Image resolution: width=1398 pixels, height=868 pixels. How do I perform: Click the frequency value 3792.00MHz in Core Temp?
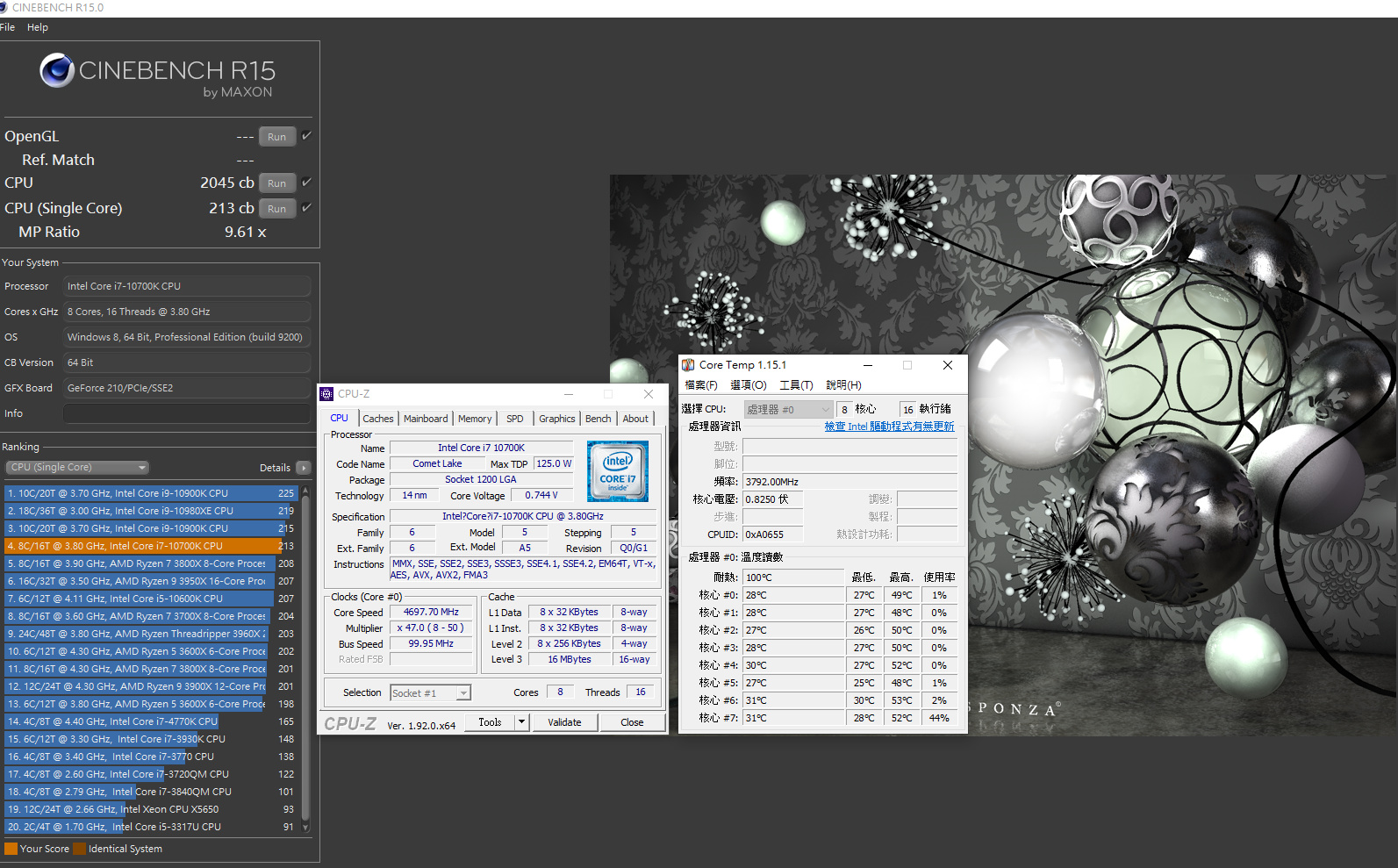click(850, 482)
